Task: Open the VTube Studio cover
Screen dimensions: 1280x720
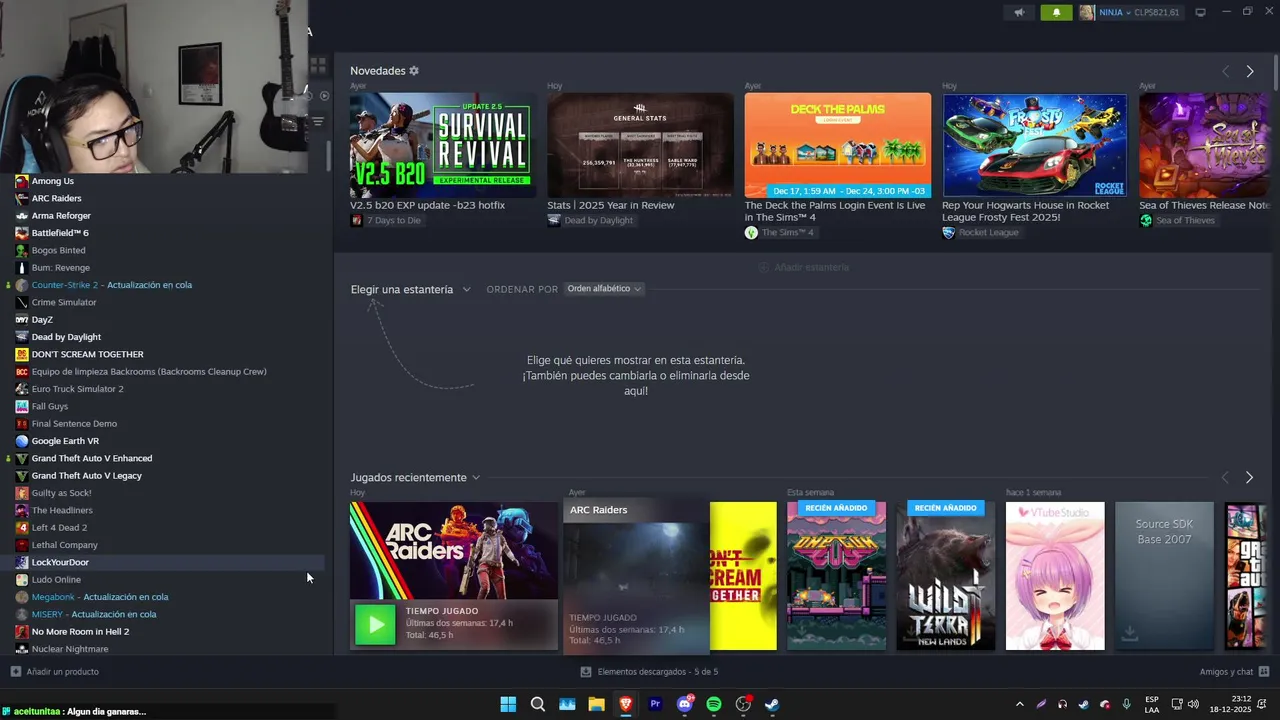Action: tap(1055, 576)
